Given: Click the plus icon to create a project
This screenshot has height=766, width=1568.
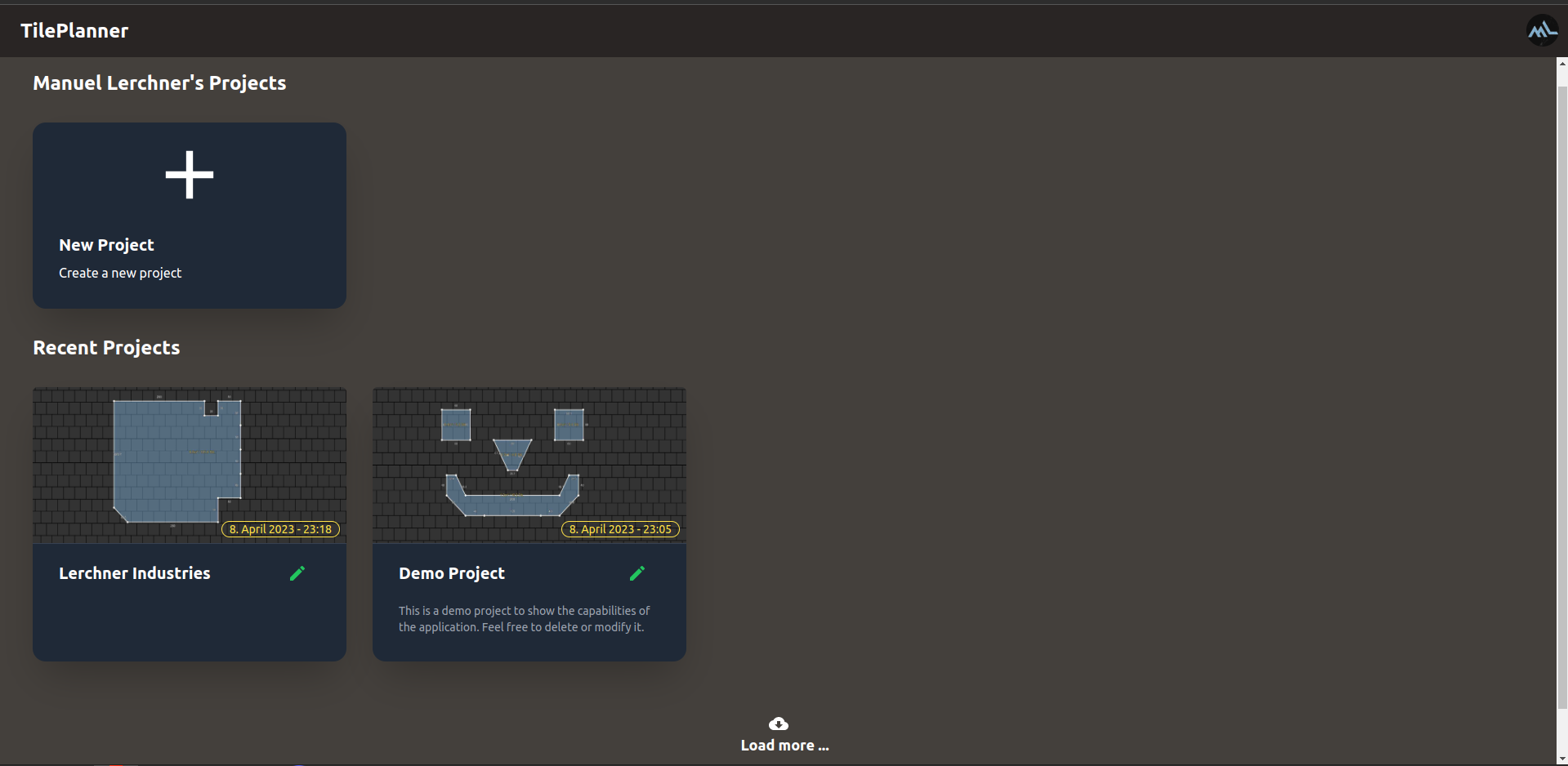Looking at the screenshot, I should (x=189, y=174).
